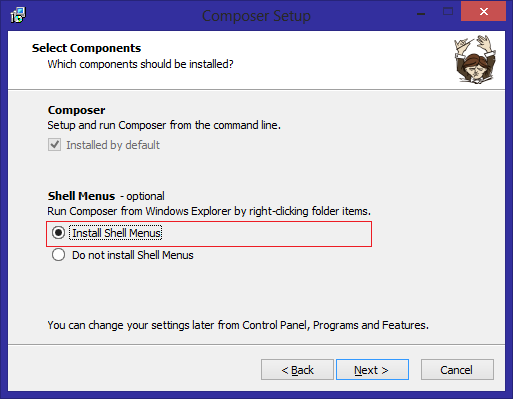Screen dimensions: 513x399
Task: Click the bold 'Composer' section heading
Action: pos(76,110)
